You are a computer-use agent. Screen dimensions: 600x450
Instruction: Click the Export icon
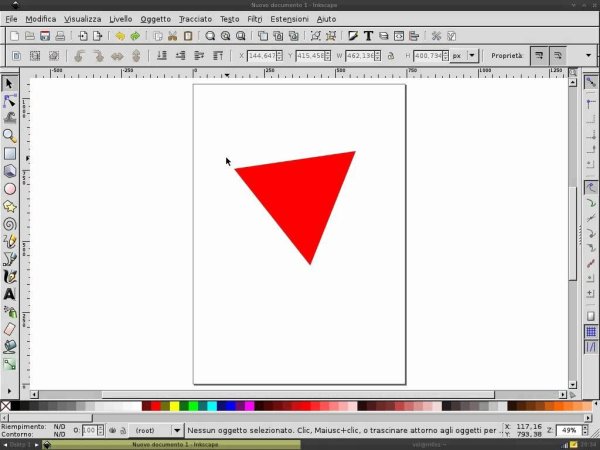tap(98, 36)
